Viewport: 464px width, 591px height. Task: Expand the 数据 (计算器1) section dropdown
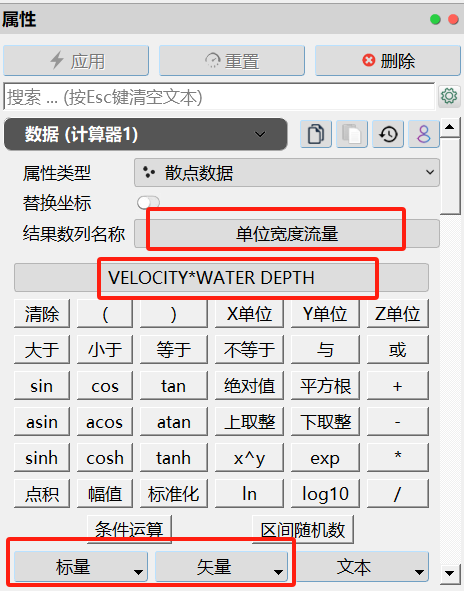pos(145,134)
